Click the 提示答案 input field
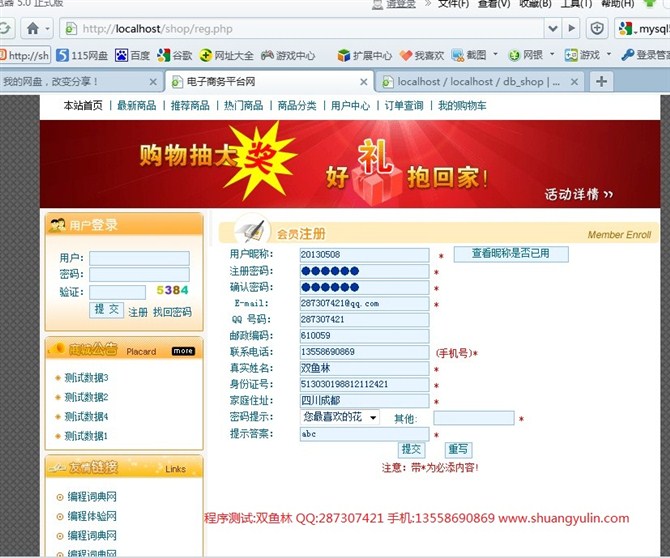The image size is (670, 558). 364,434
